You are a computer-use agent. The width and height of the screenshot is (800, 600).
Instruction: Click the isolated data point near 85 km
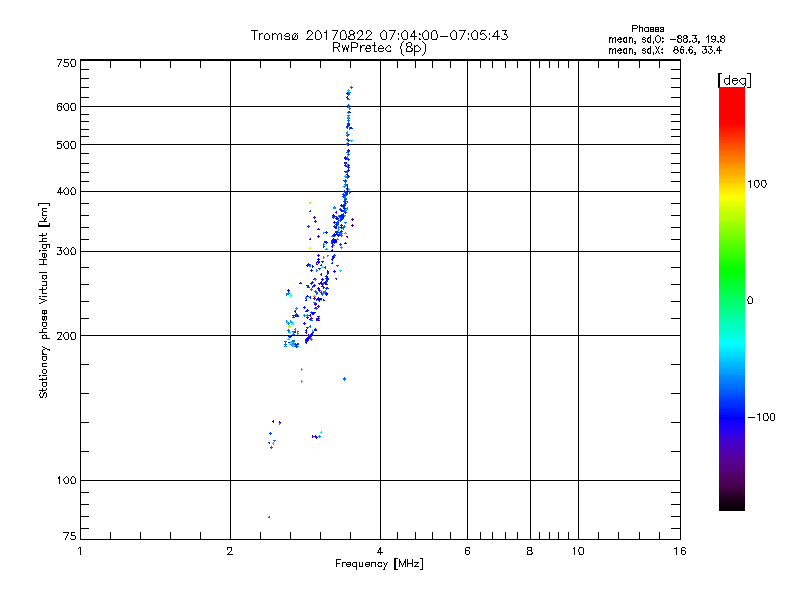(x=269, y=517)
